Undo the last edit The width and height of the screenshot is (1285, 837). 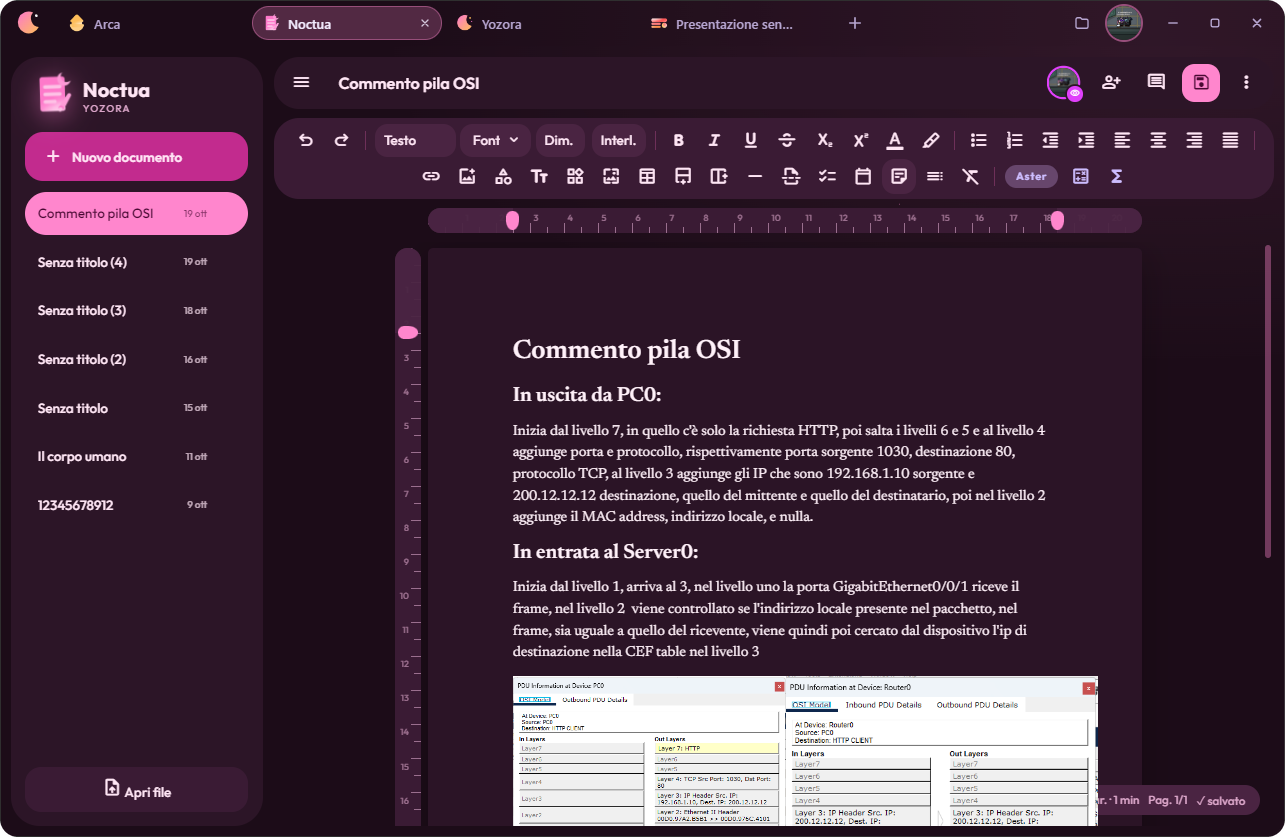[x=306, y=141]
